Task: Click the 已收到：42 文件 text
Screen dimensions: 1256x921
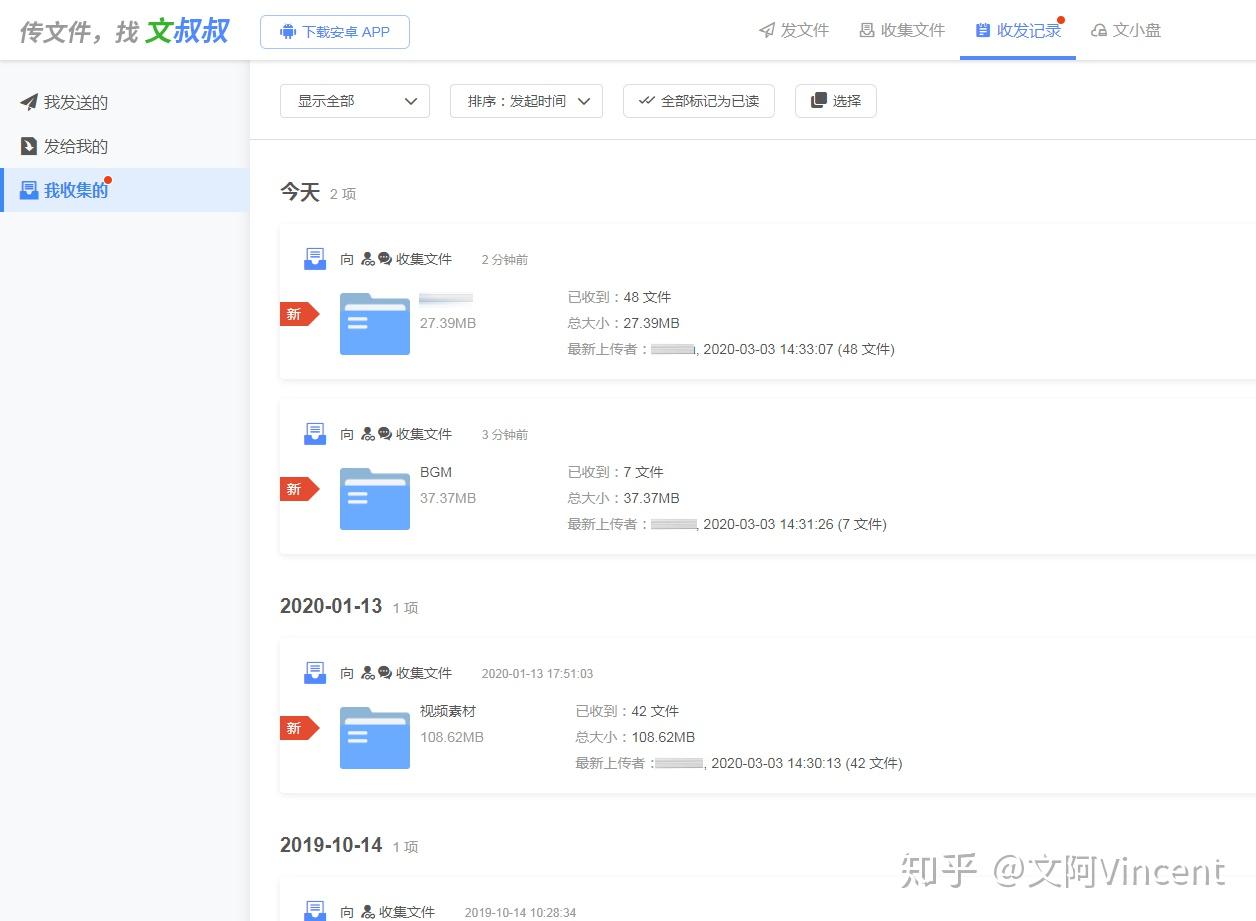Action: coord(627,711)
